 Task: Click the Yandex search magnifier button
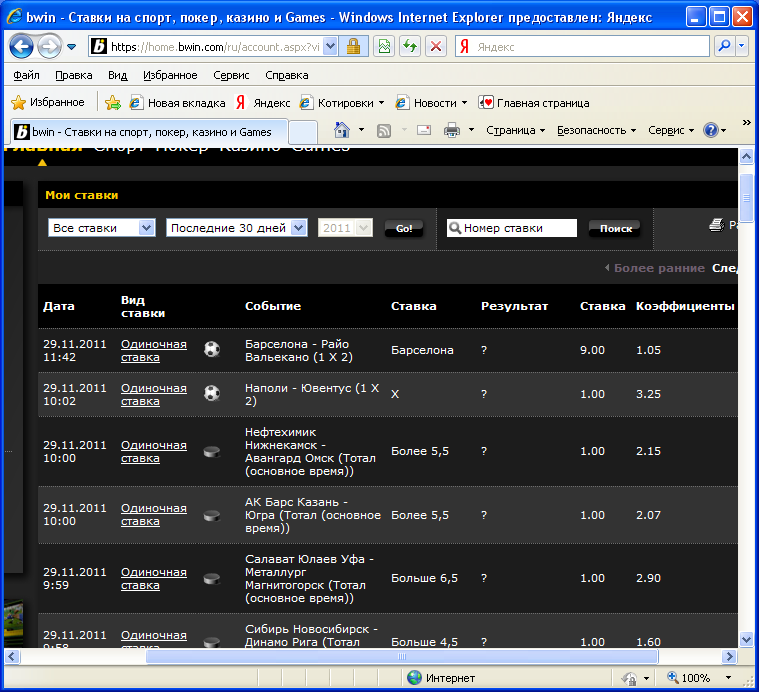pos(724,46)
